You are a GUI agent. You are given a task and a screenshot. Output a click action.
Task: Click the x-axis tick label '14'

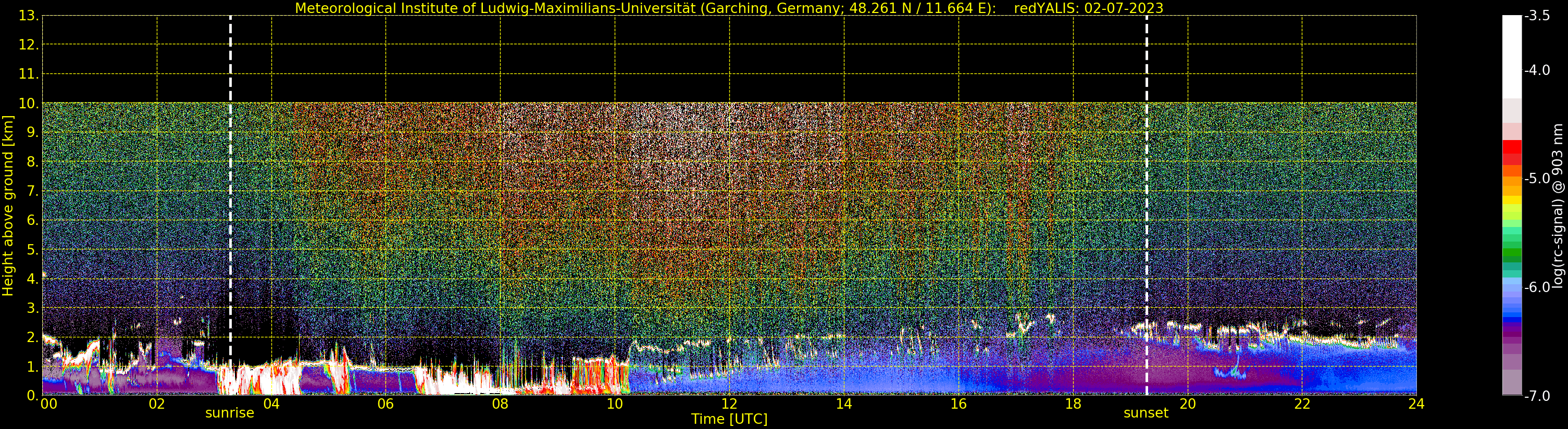[x=843, y=404]
